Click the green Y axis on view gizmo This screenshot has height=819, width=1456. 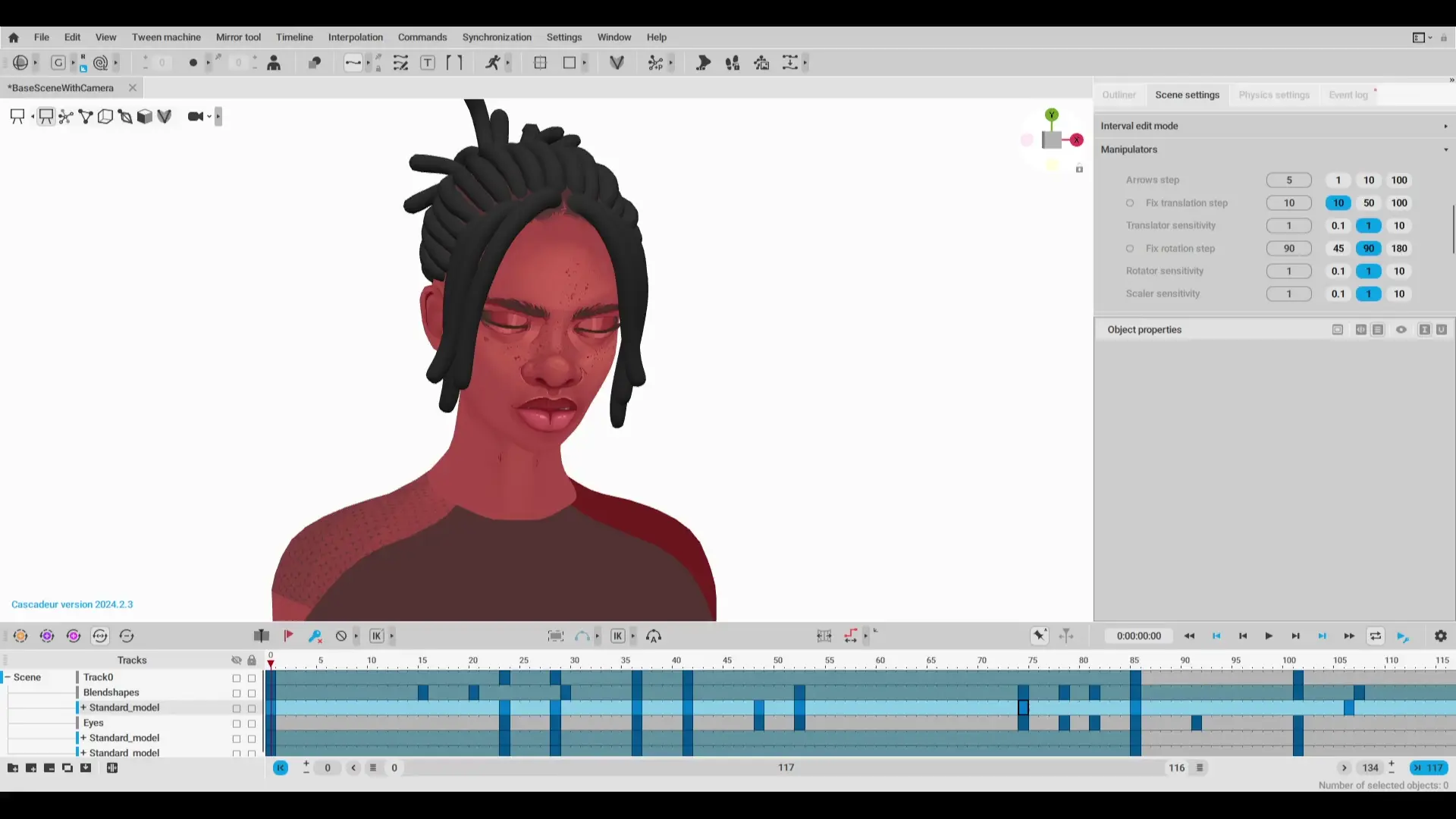click(1052, 115)
